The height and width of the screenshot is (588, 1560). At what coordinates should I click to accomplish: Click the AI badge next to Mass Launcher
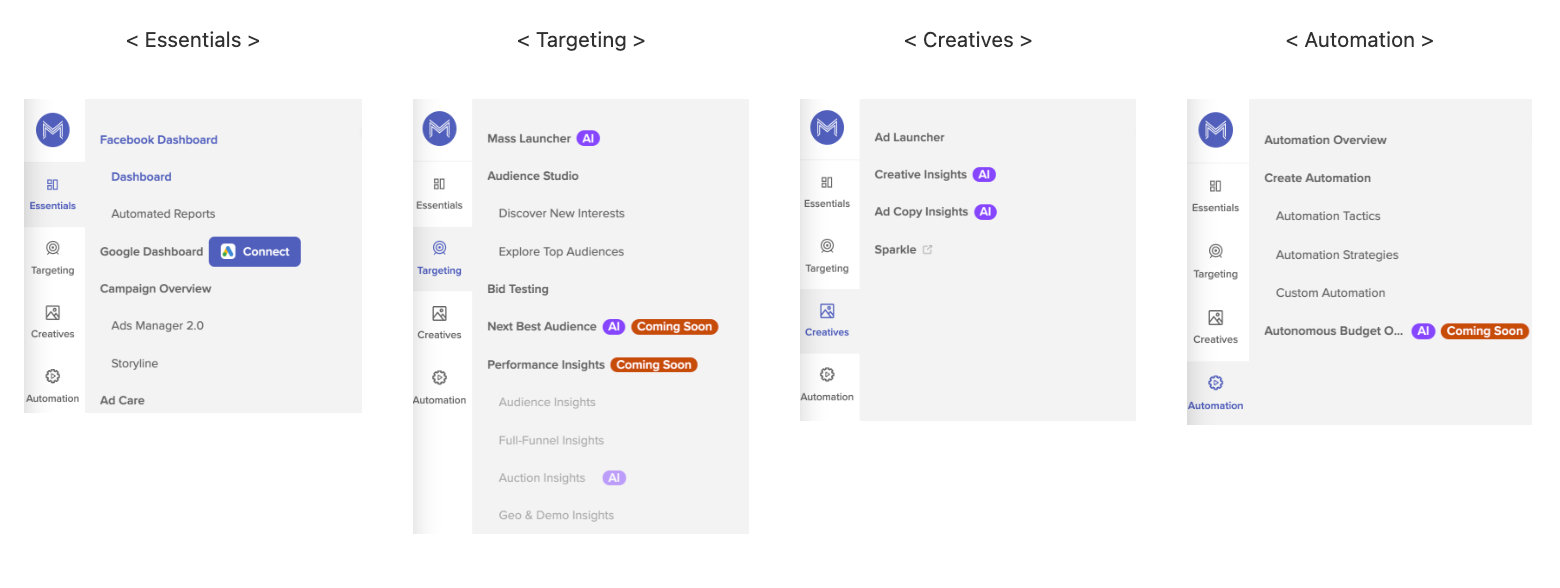pos(588,139)
